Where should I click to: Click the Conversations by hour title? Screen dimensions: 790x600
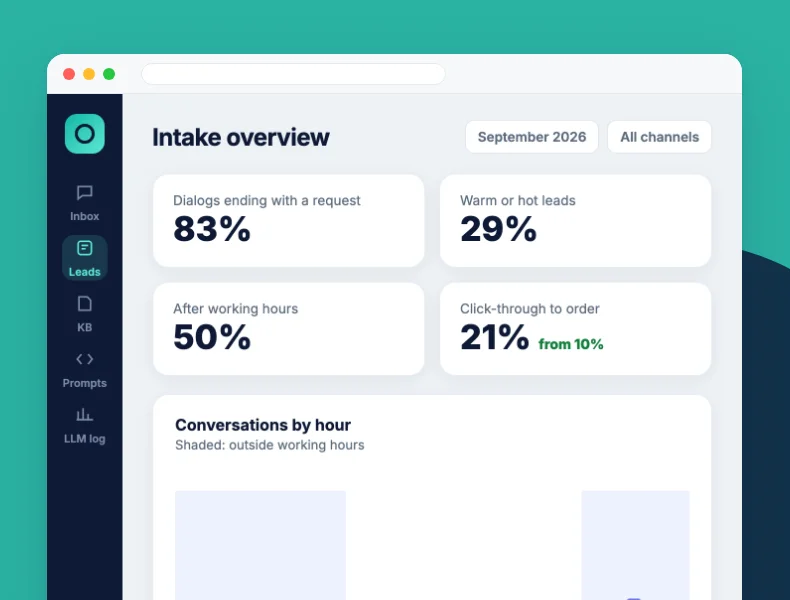click(263, 425)
